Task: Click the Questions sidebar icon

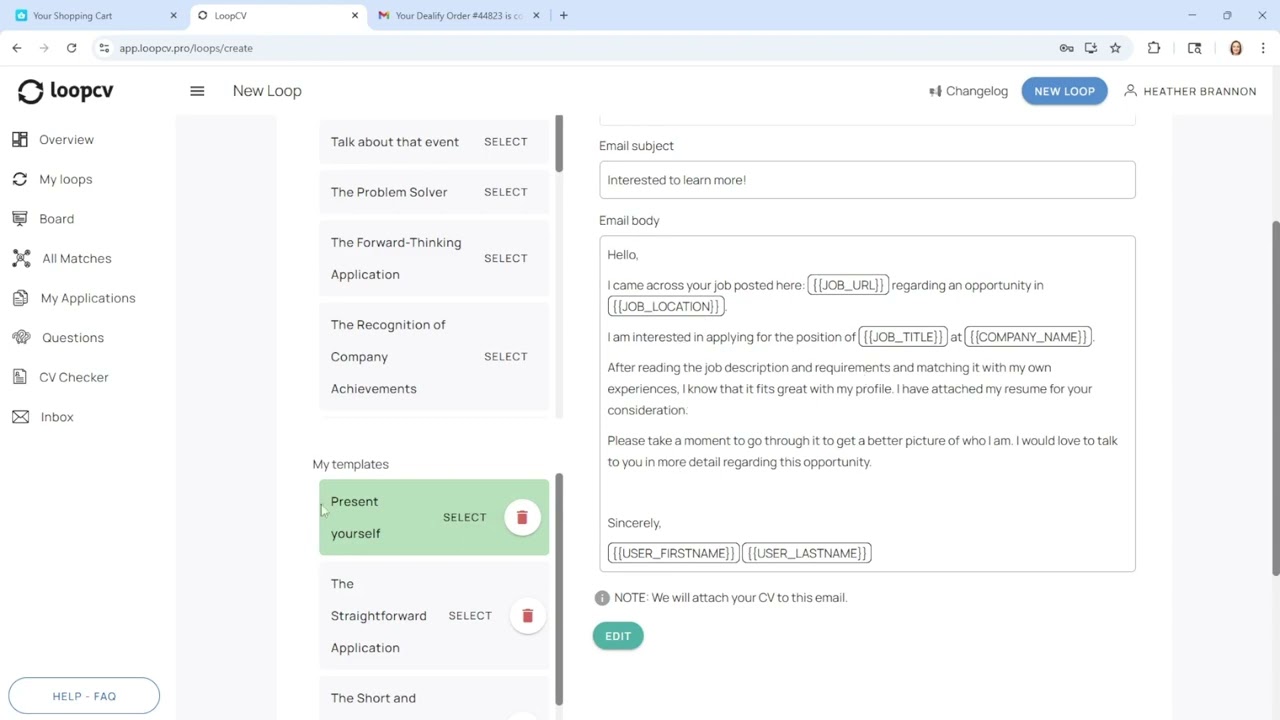Action: point(21,338)
